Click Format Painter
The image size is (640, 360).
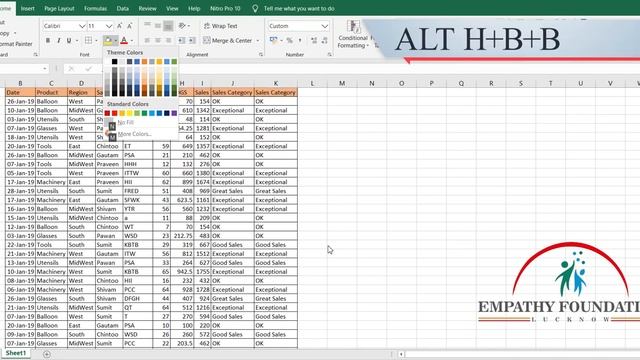(16, 44)
